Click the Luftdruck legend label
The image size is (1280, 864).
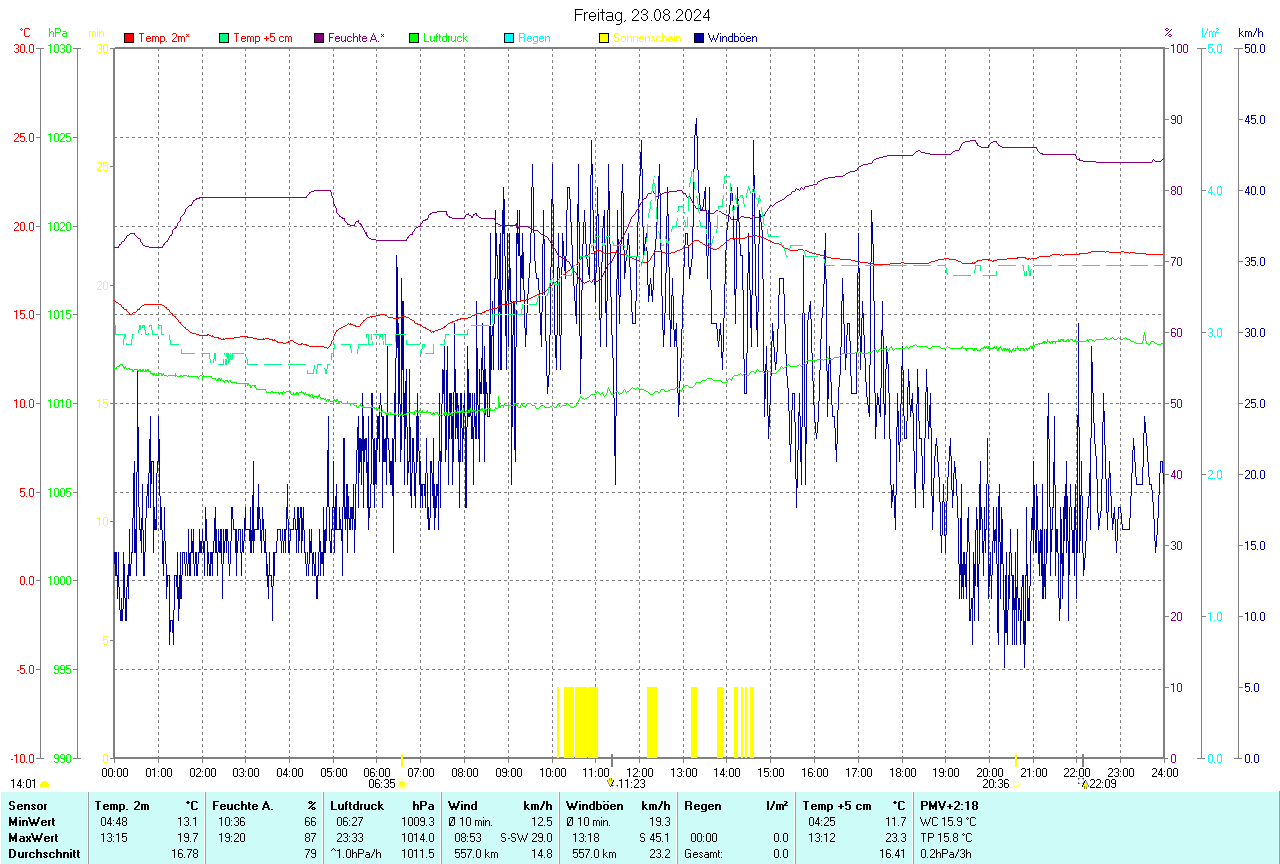(445, 38)
